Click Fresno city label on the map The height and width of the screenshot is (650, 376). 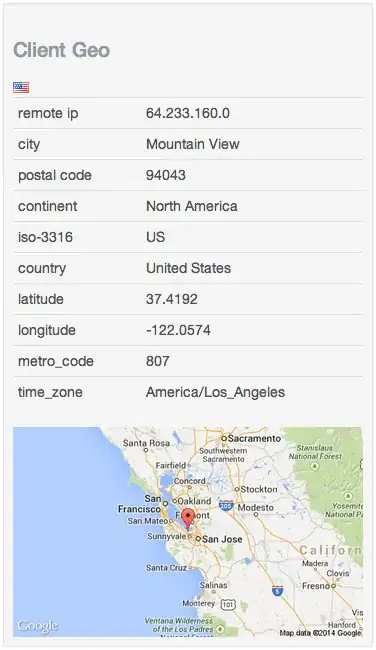(316, 586)
